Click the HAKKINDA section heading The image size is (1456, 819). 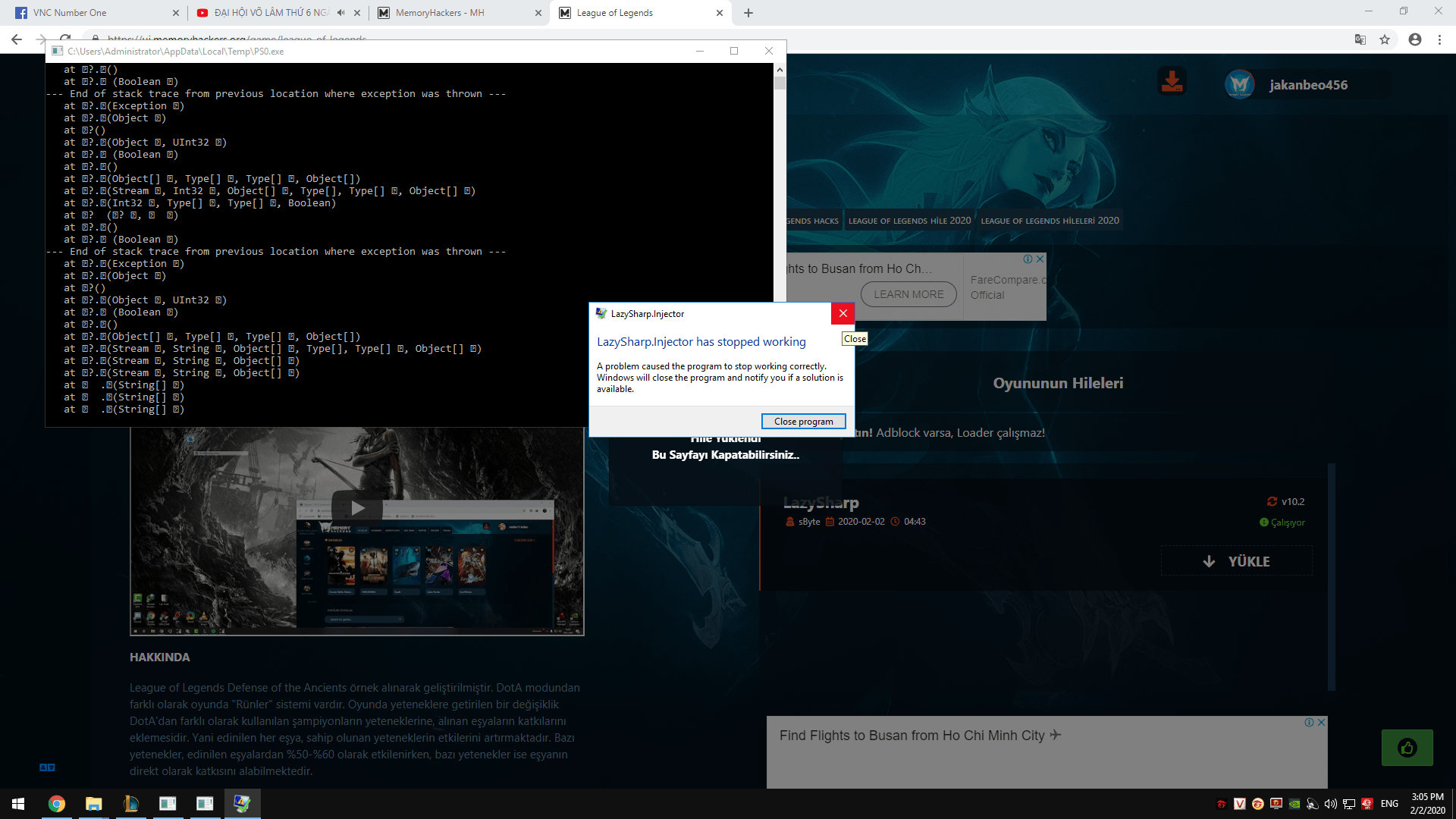pos(160,657)
